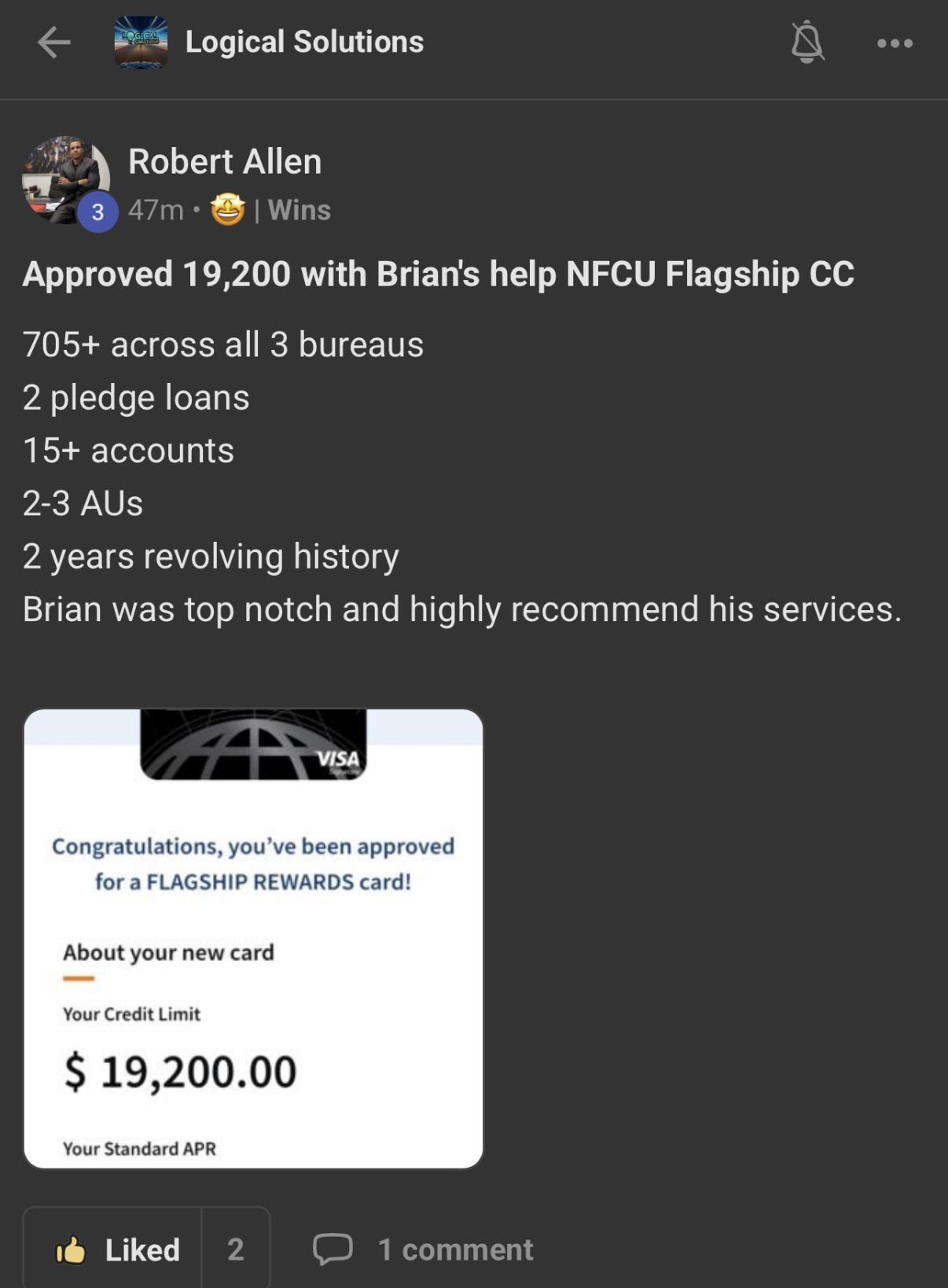View Robert Allen's profile picture

click(x=66, y=180)
